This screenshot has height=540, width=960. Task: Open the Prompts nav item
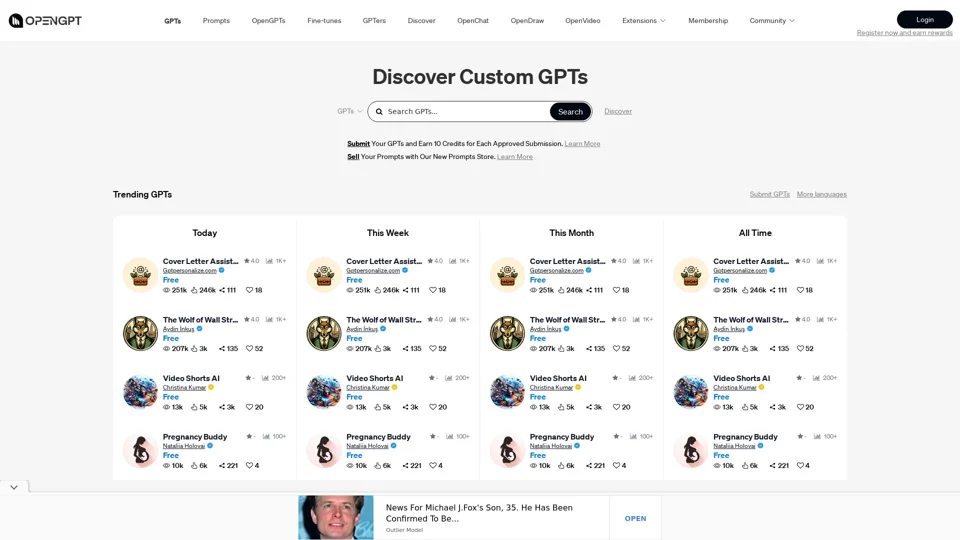tap(216, 21)
